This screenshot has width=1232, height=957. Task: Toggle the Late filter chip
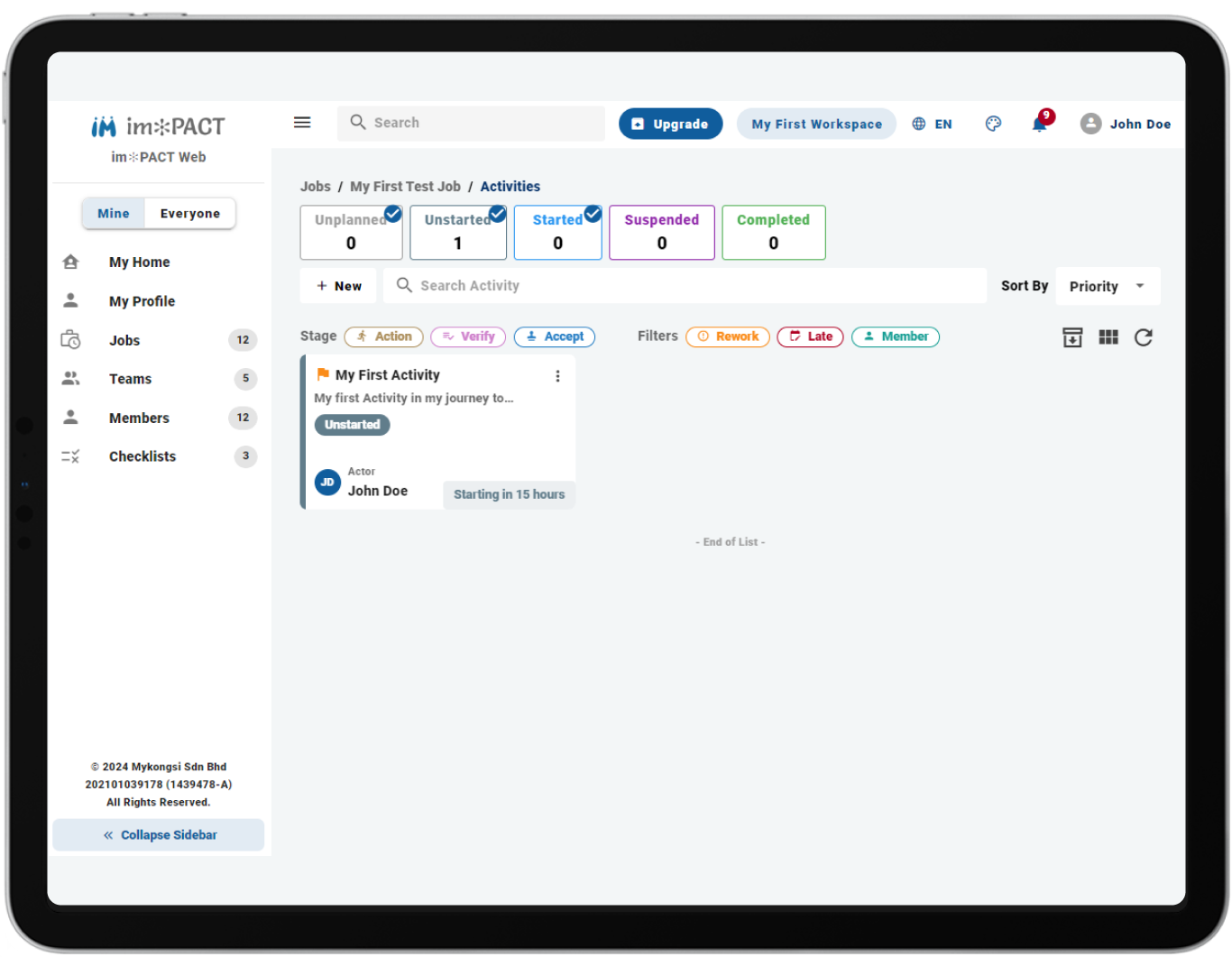810,336
